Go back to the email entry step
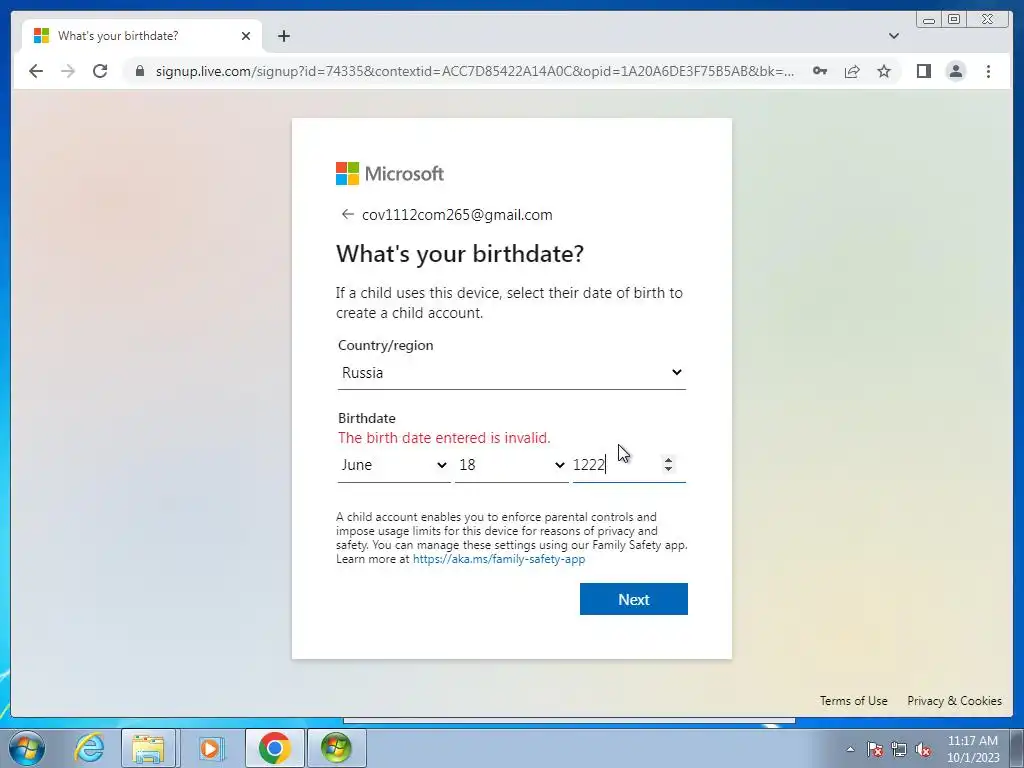1024x768 pixels. [x=347, y=214]
